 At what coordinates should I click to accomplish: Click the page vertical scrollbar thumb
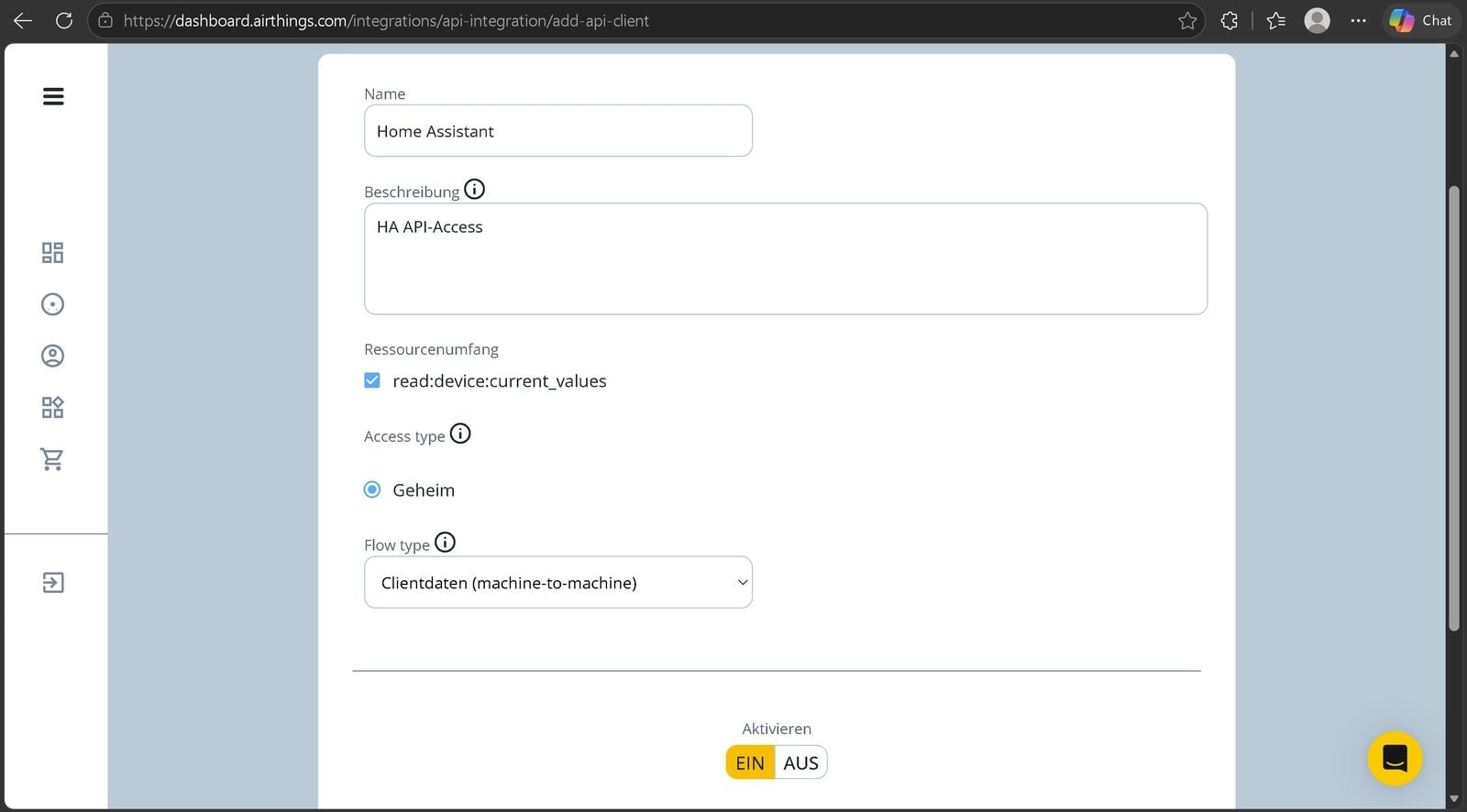1454,408
